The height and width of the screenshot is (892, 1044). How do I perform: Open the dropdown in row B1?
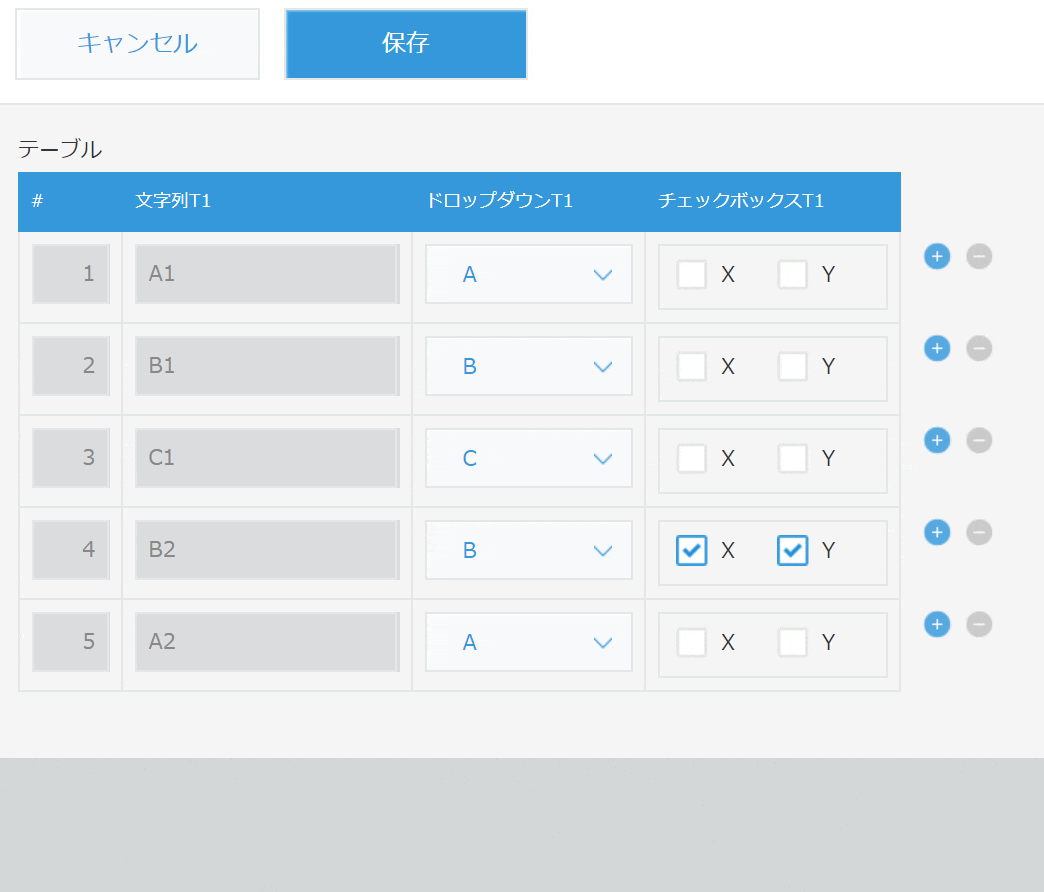[x=529, y=366]
